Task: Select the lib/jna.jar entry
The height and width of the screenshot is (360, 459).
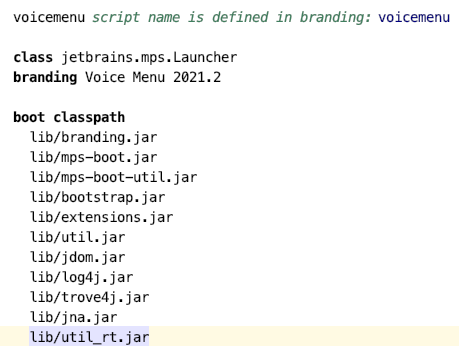Action: [x=73, y=317]
